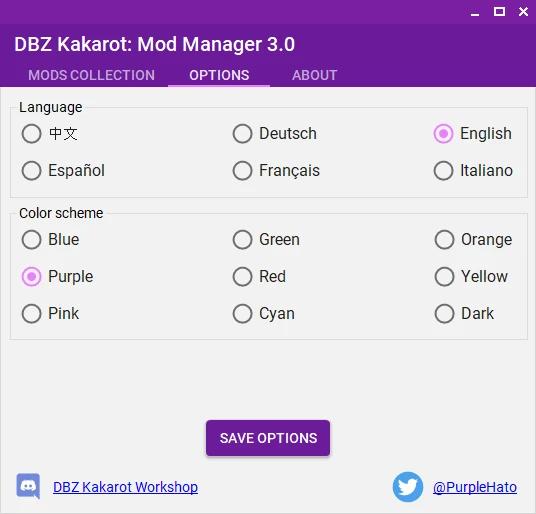Click the Save Options button

[268, 438]
